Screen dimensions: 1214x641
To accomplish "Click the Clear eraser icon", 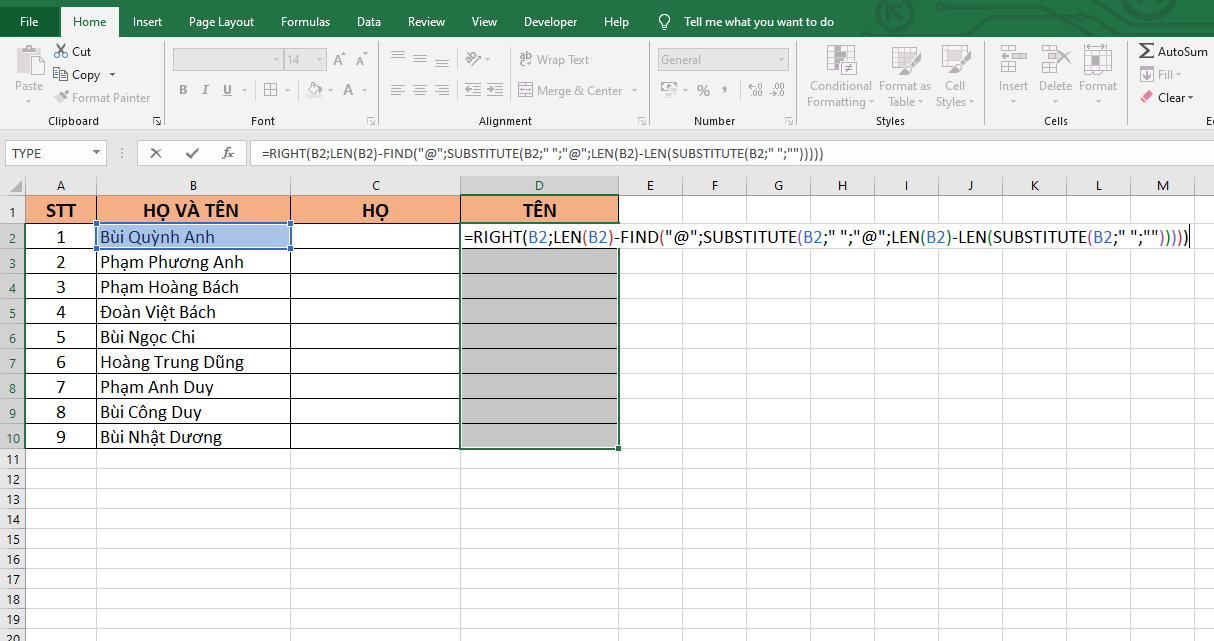I will click(x=1147, y=97).
